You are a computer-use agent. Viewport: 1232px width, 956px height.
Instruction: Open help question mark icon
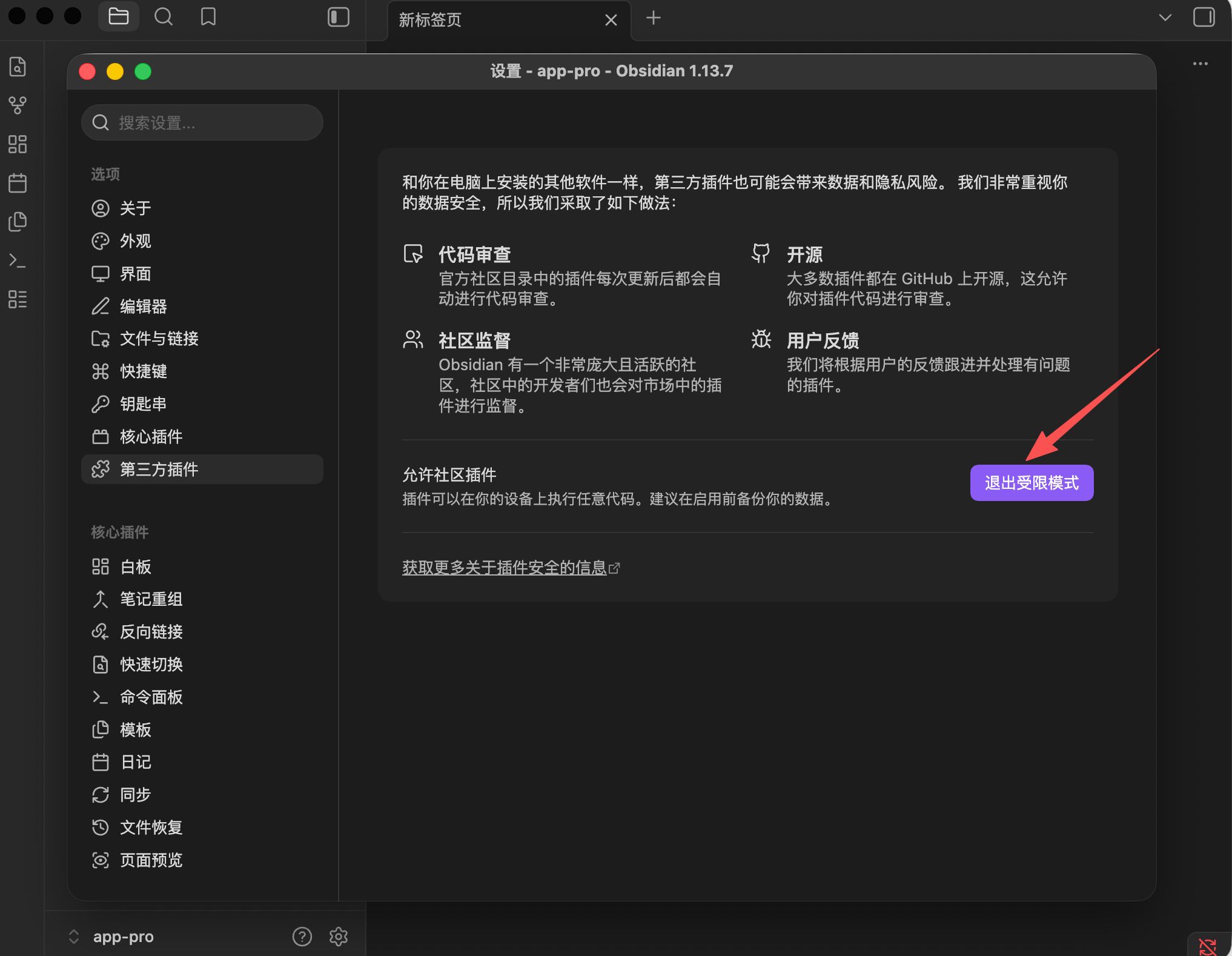coord(302,936)
